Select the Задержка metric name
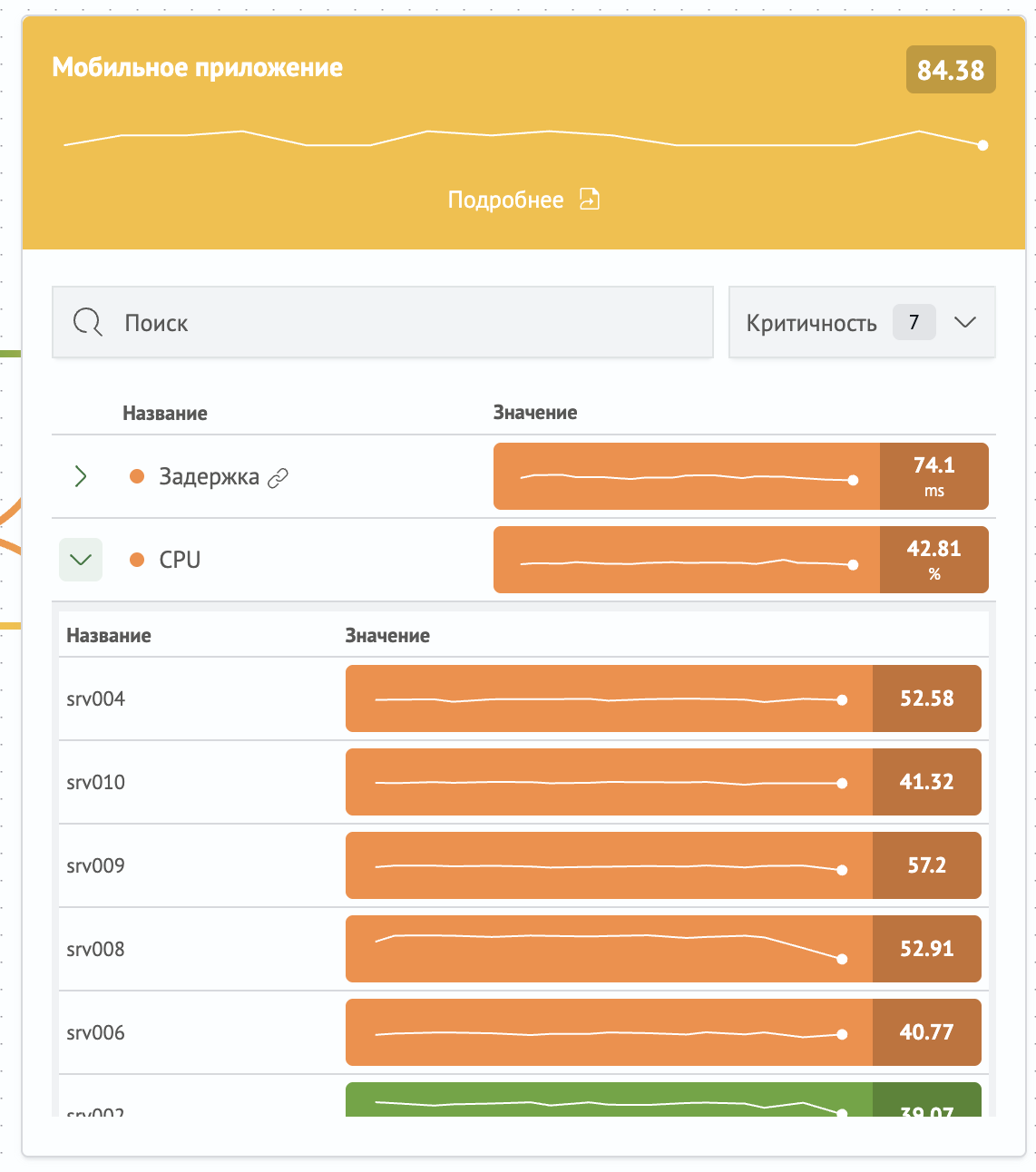 (210, 476)
